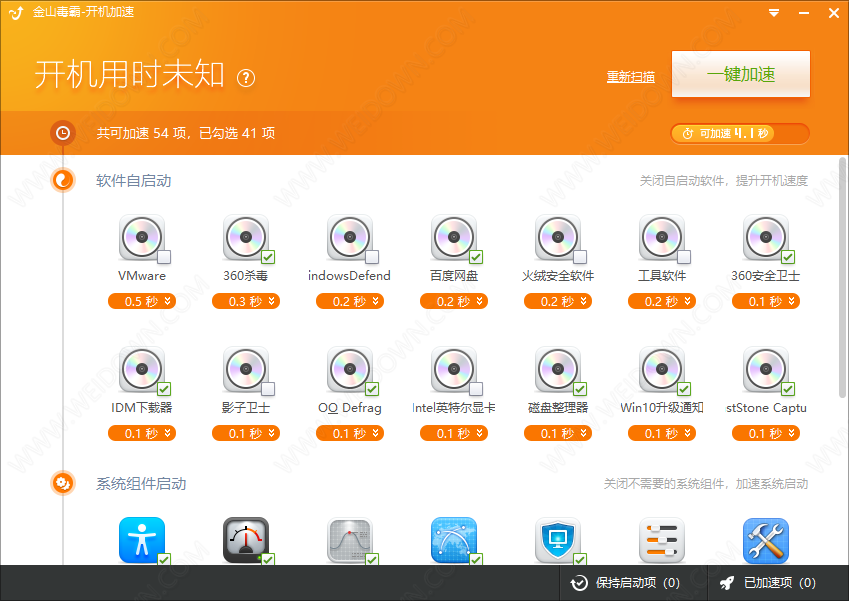Open the 0.1 秒 dropdown under Intel英特尔显卡
849x601 pixels.
[454, 433]
